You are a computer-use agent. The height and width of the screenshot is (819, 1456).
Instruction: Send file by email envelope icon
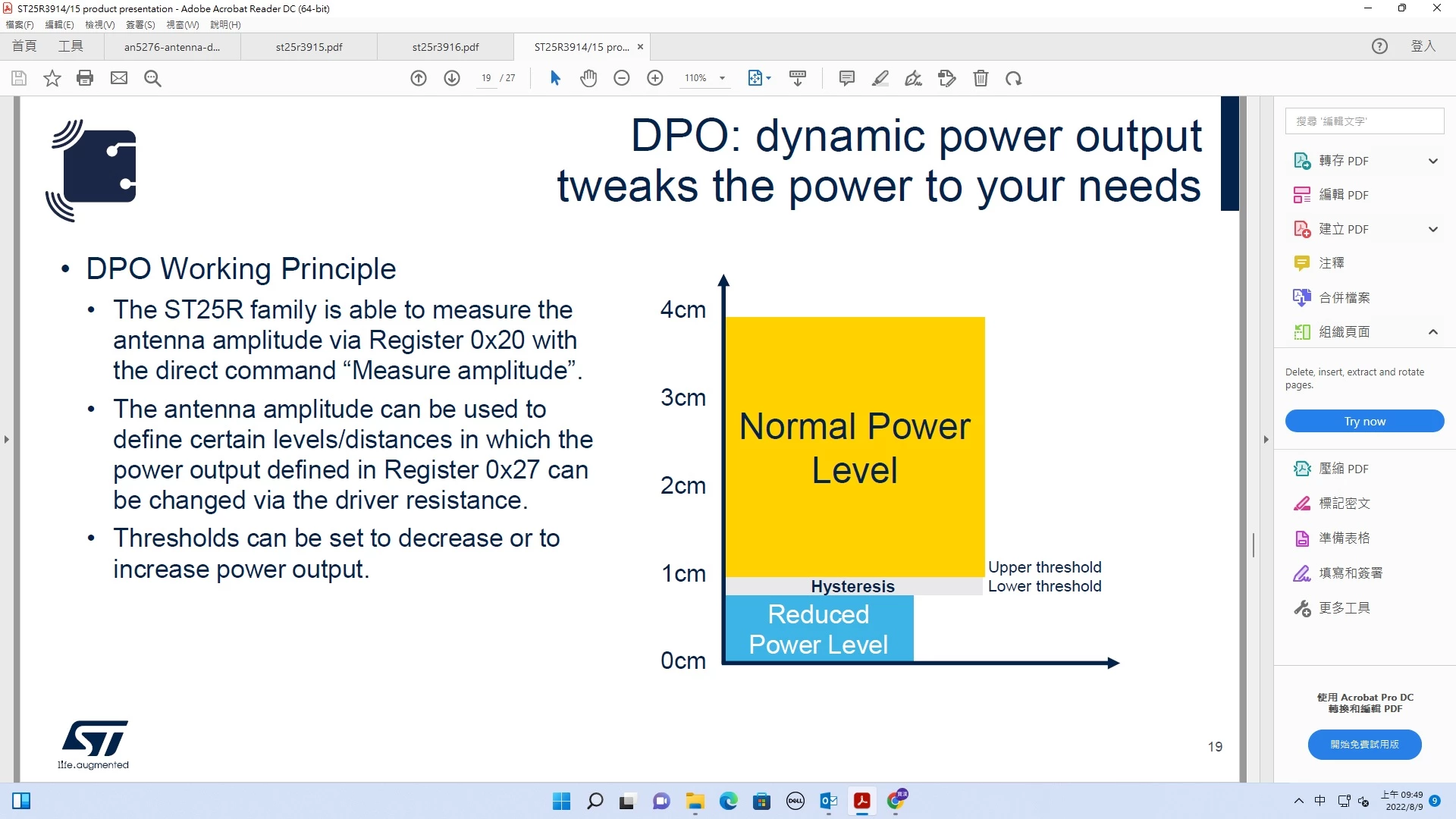[119, 78]
